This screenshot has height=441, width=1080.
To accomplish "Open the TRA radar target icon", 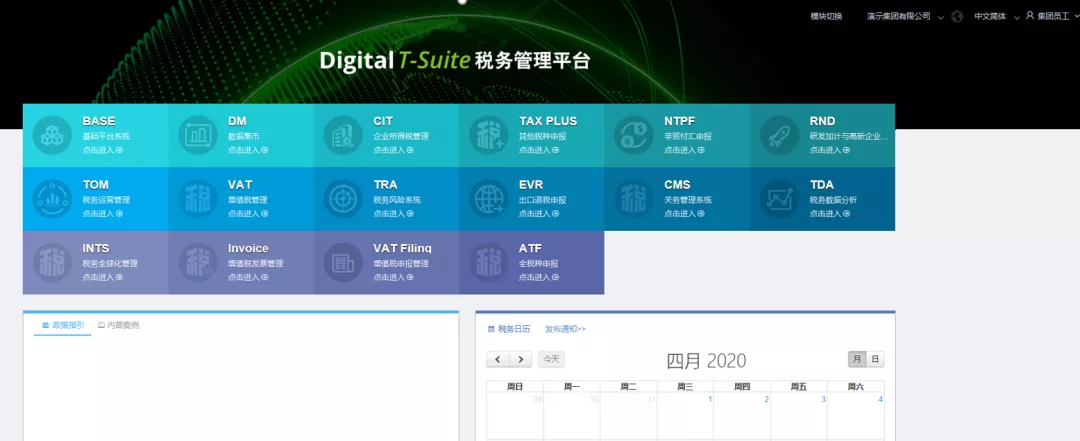I will [x=343, y=199].
